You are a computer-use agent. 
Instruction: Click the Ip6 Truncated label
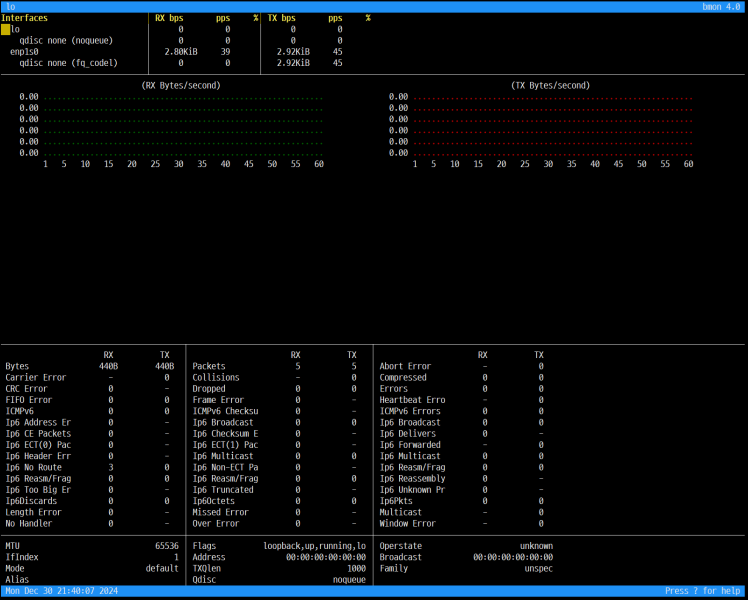point(223,490)
